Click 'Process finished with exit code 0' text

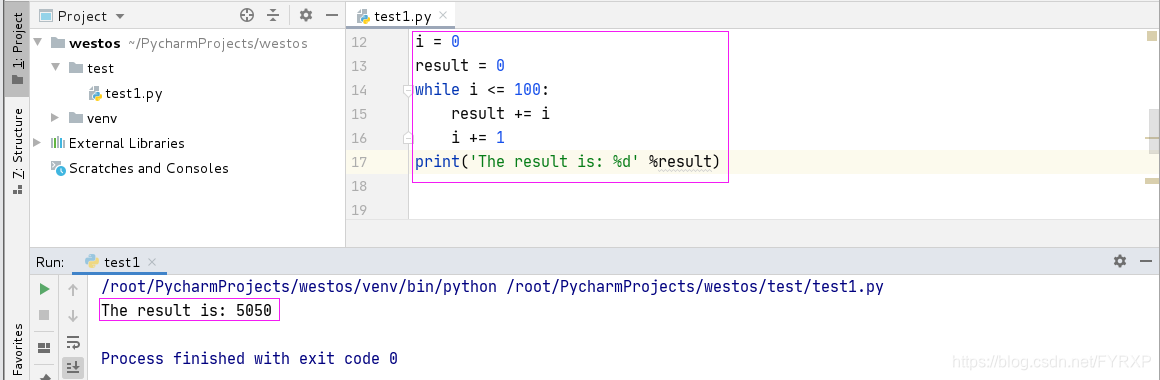249,359
